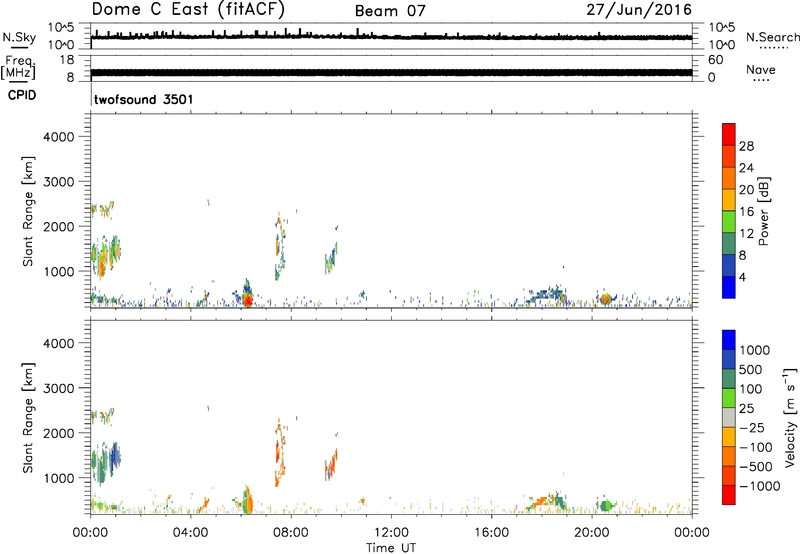Click the "500" value on velocity colorbar
Image resolution: width=800 pixels, height=554 pixels.
click(751, 370)
